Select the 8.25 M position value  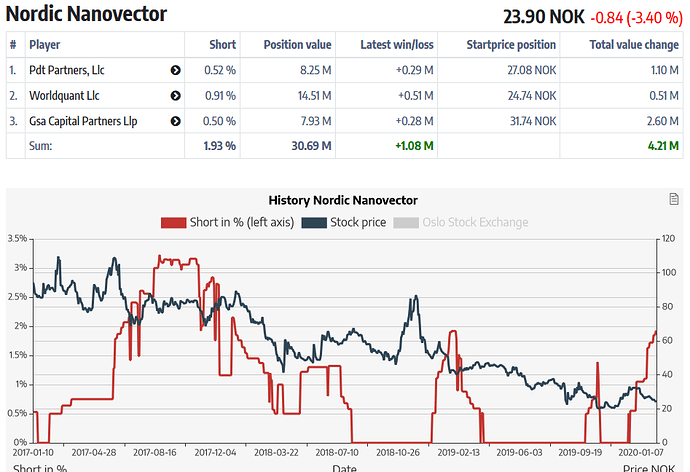click(x=316, y=70)
